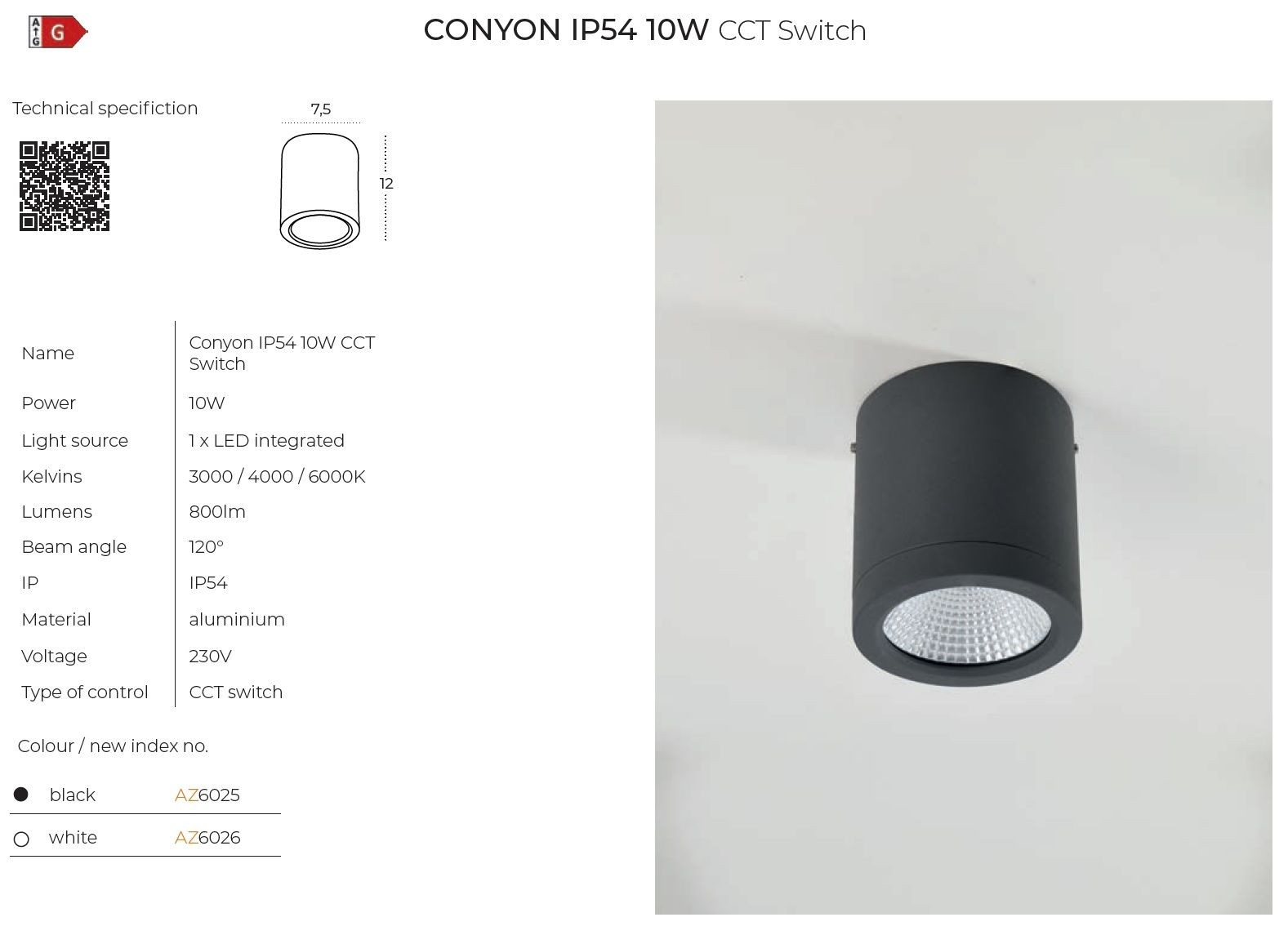Click the 3000 / 4000 / 6000K value
This screenshot has height=944, width=1288.
click(x=278, y=476)
